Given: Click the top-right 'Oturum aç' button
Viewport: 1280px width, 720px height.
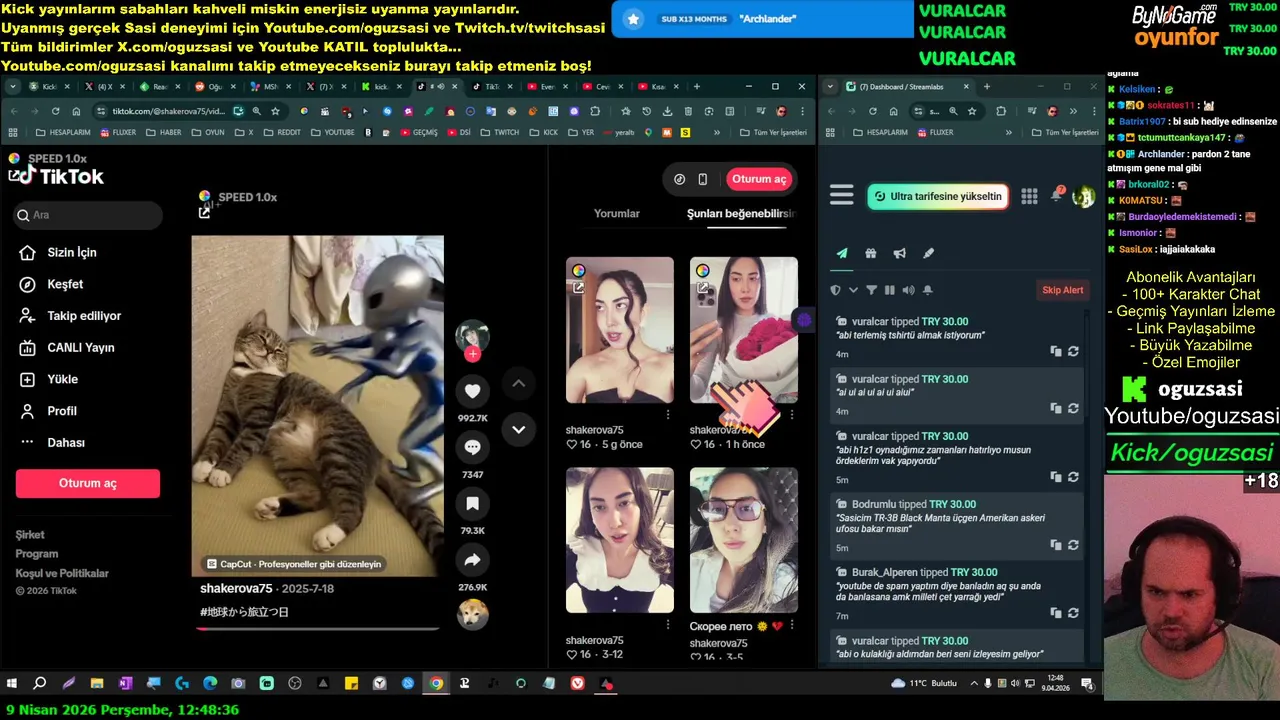Looking at the screenshot, I should [x=759, y=179].
